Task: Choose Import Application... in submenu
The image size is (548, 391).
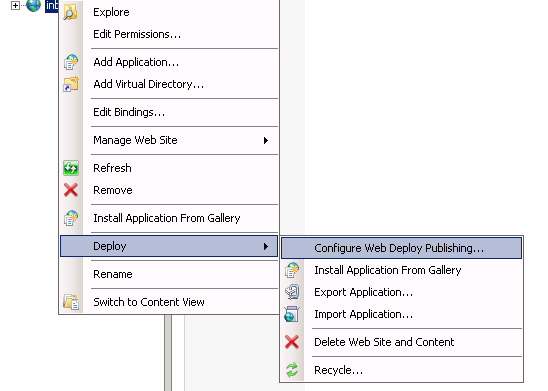Action: (x=402, y=314)
